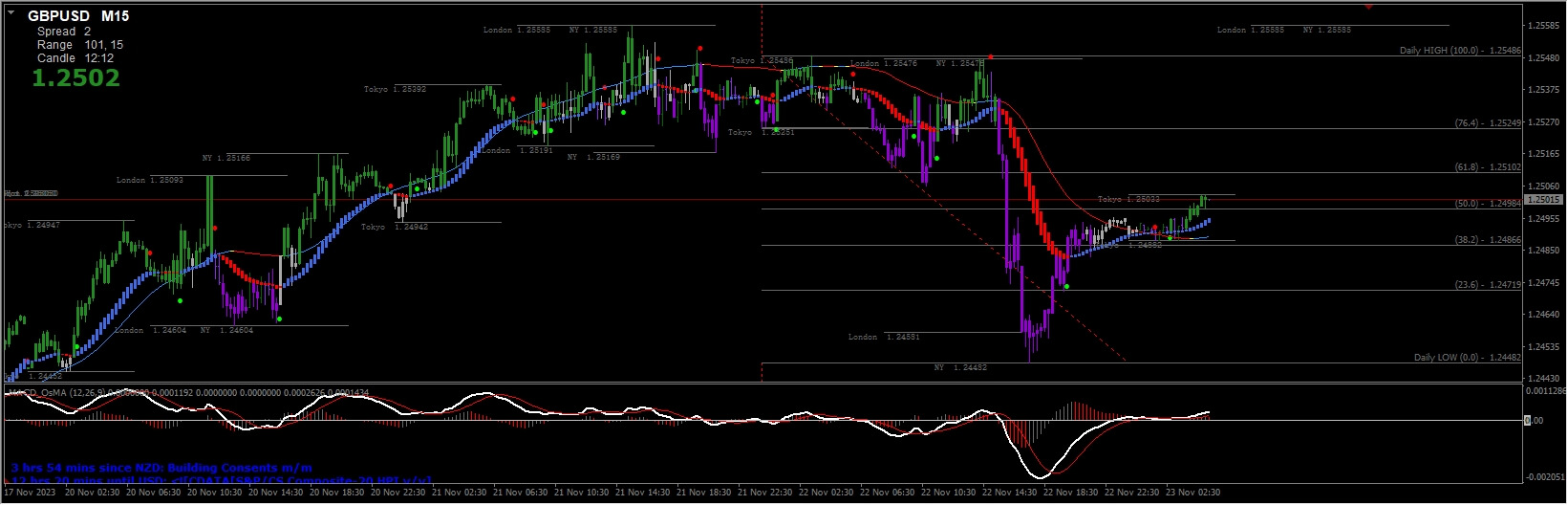Image resolution: width=1568 pixels, height=505 pixels.
Task: Open the dropdown arrow beside GBPUSD title
Action: [x=11, y=11]
